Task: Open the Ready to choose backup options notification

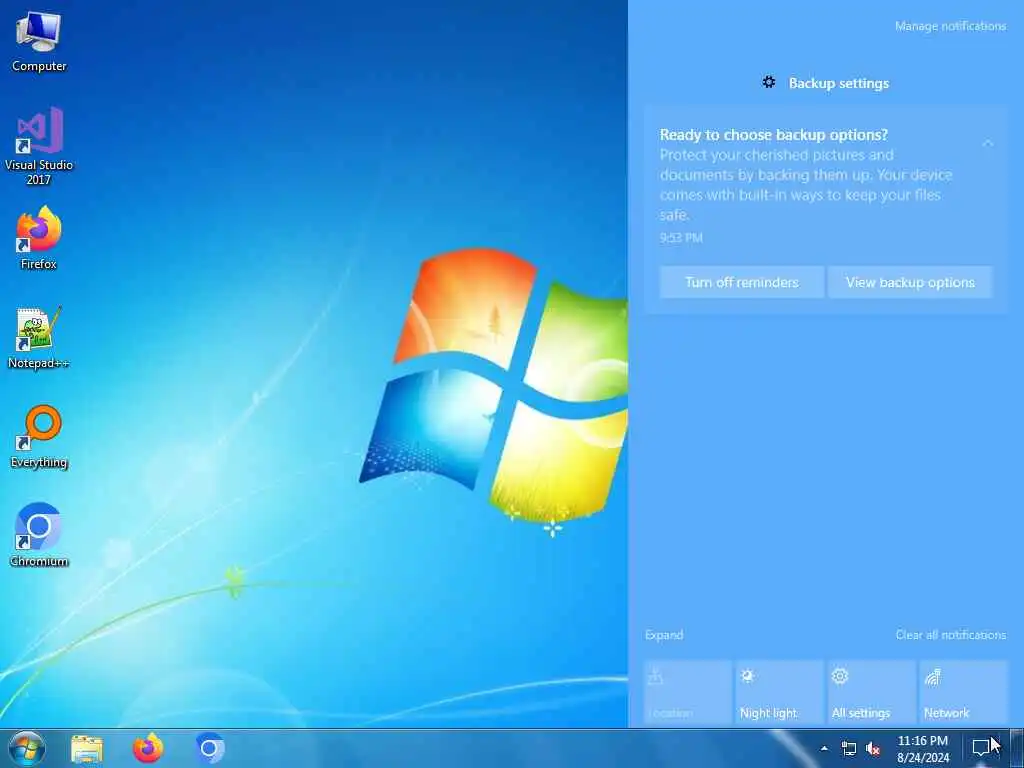Action: (x=825, y=210)
